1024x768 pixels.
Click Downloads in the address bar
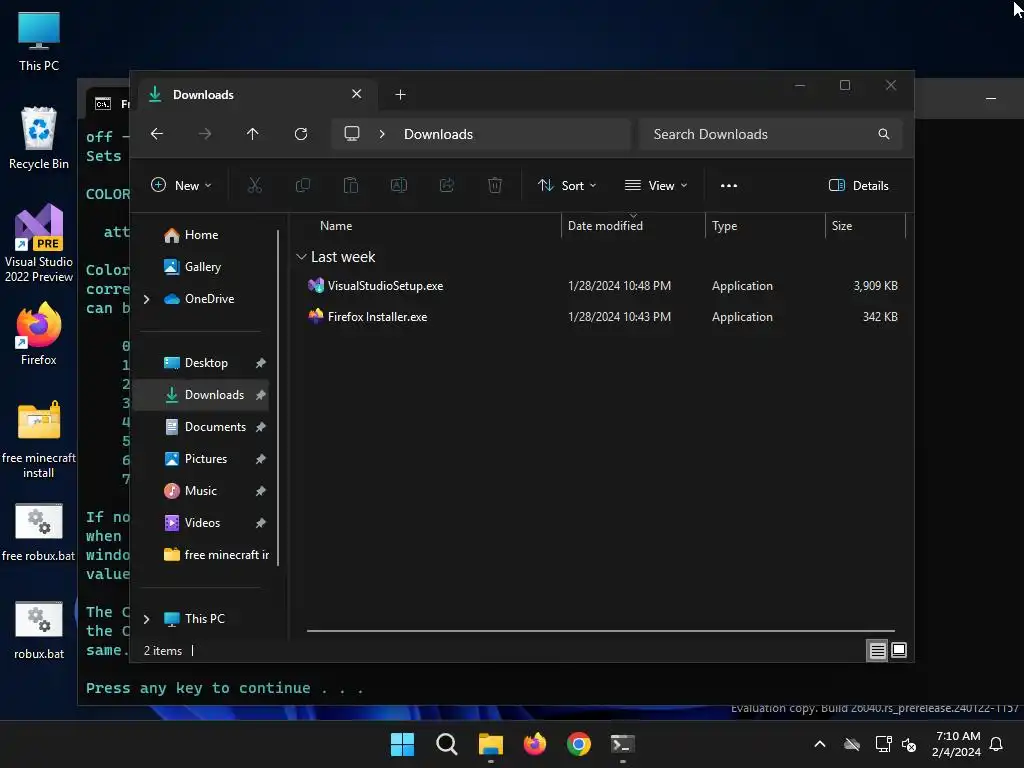[x=438, y=134]
